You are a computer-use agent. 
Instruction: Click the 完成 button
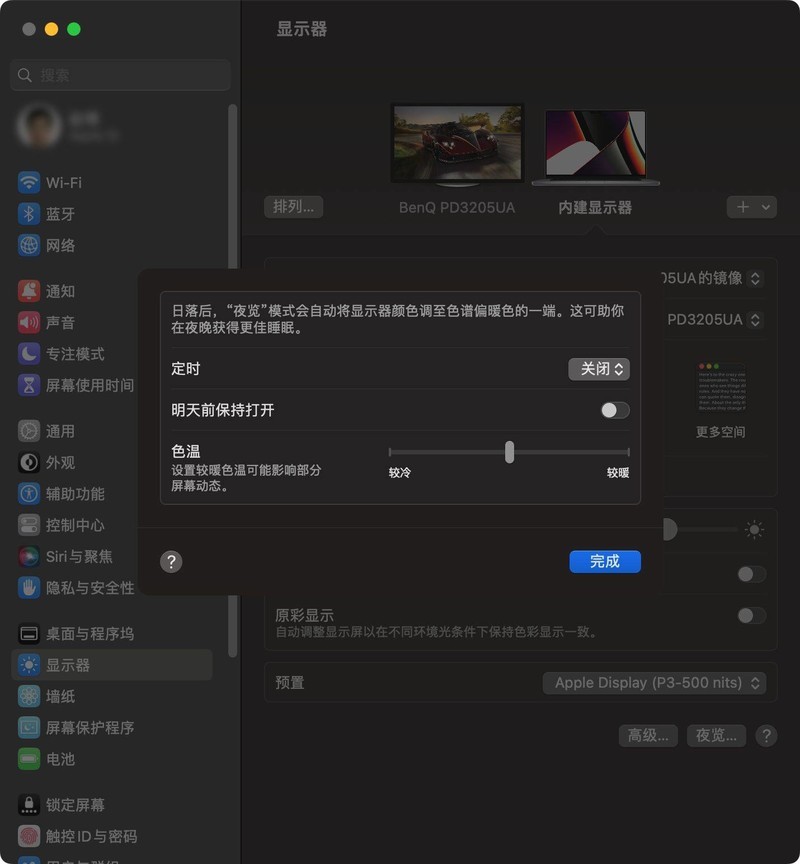click(604, 561)
